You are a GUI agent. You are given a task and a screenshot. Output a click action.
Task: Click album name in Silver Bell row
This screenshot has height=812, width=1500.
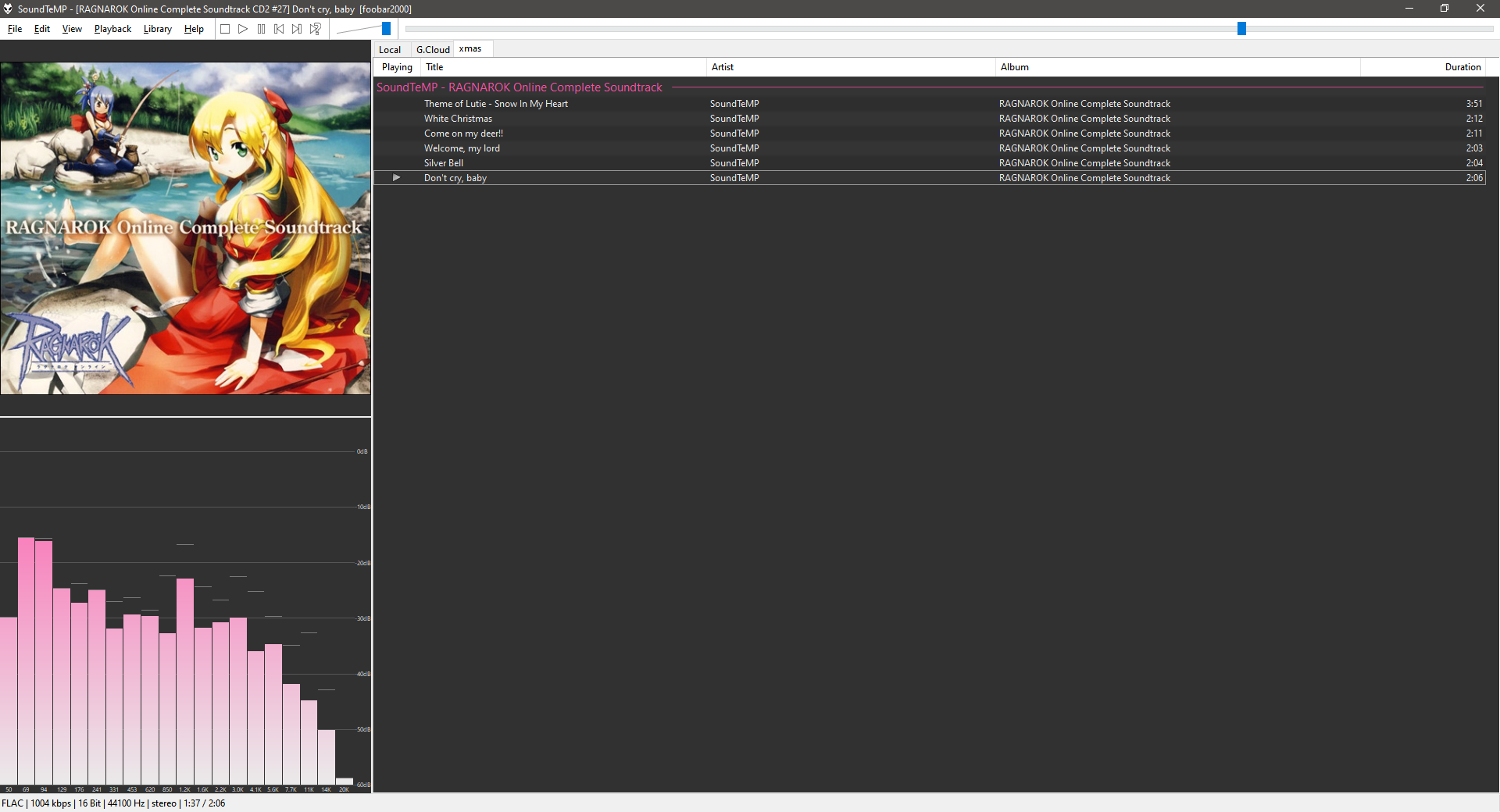point(1084,163)
